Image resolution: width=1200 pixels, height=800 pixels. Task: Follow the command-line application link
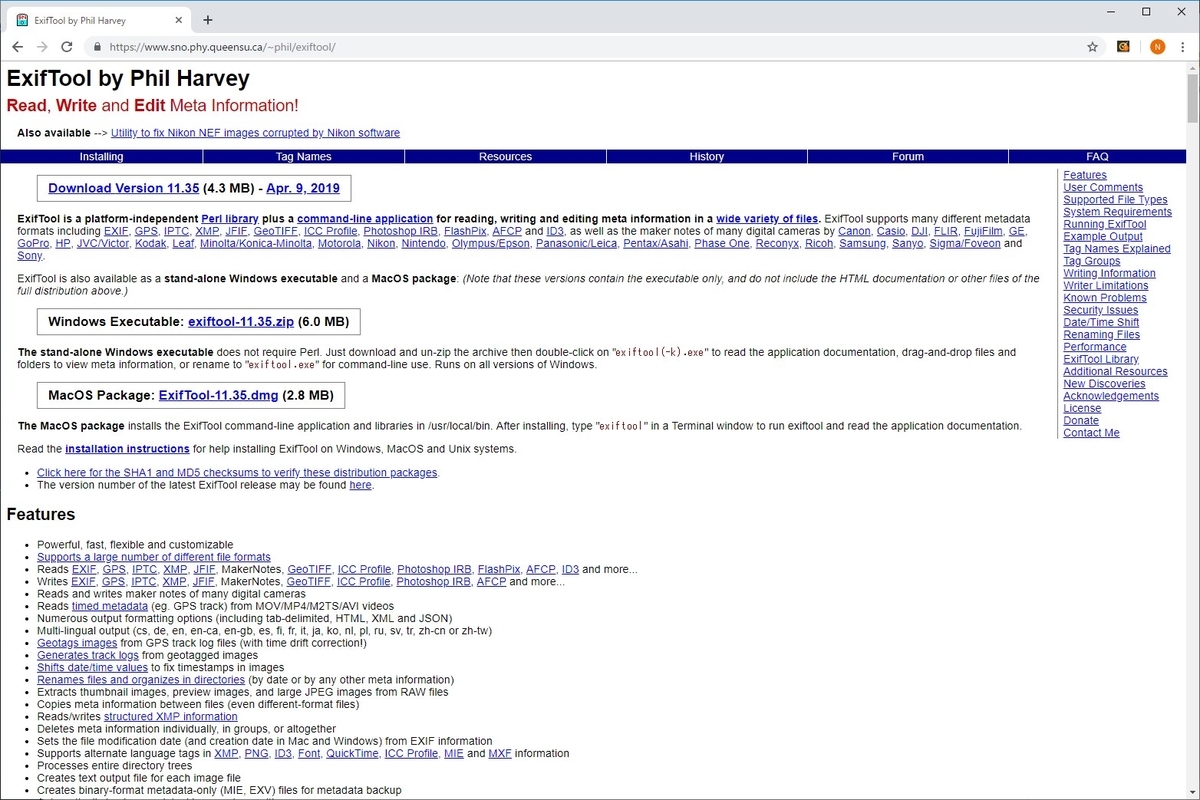365,219
